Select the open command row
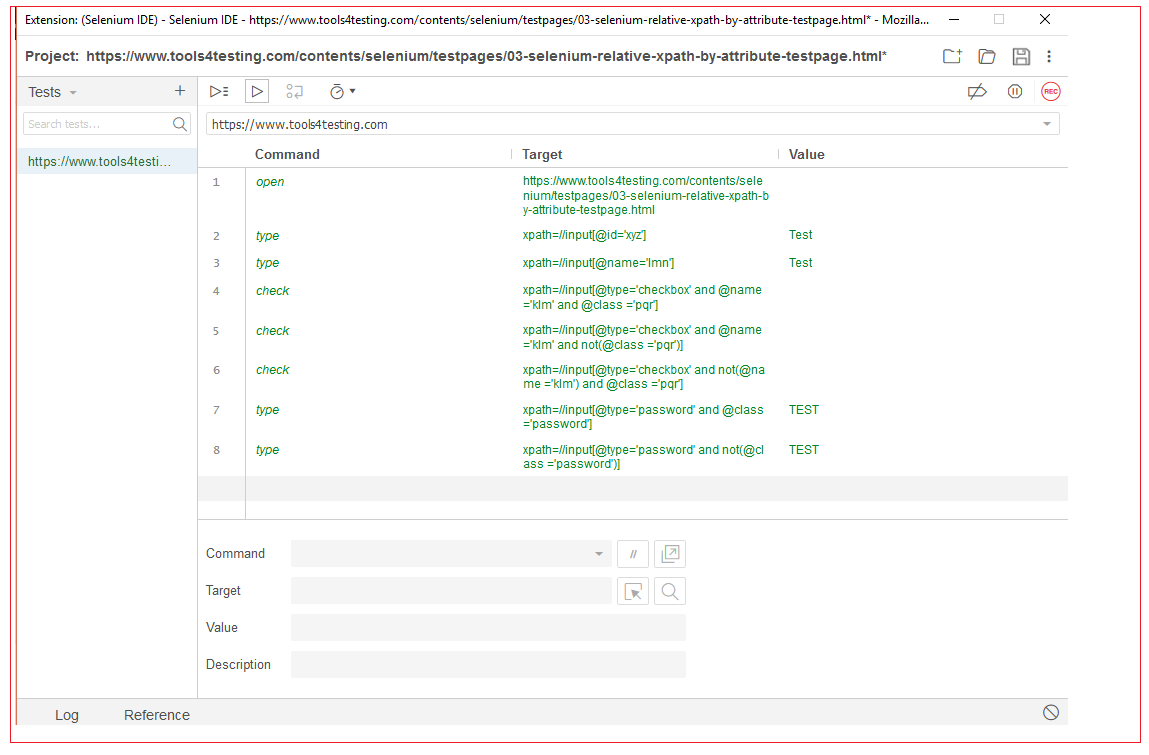The width and height of the screenshot is (1149, 755). [632, 195]
